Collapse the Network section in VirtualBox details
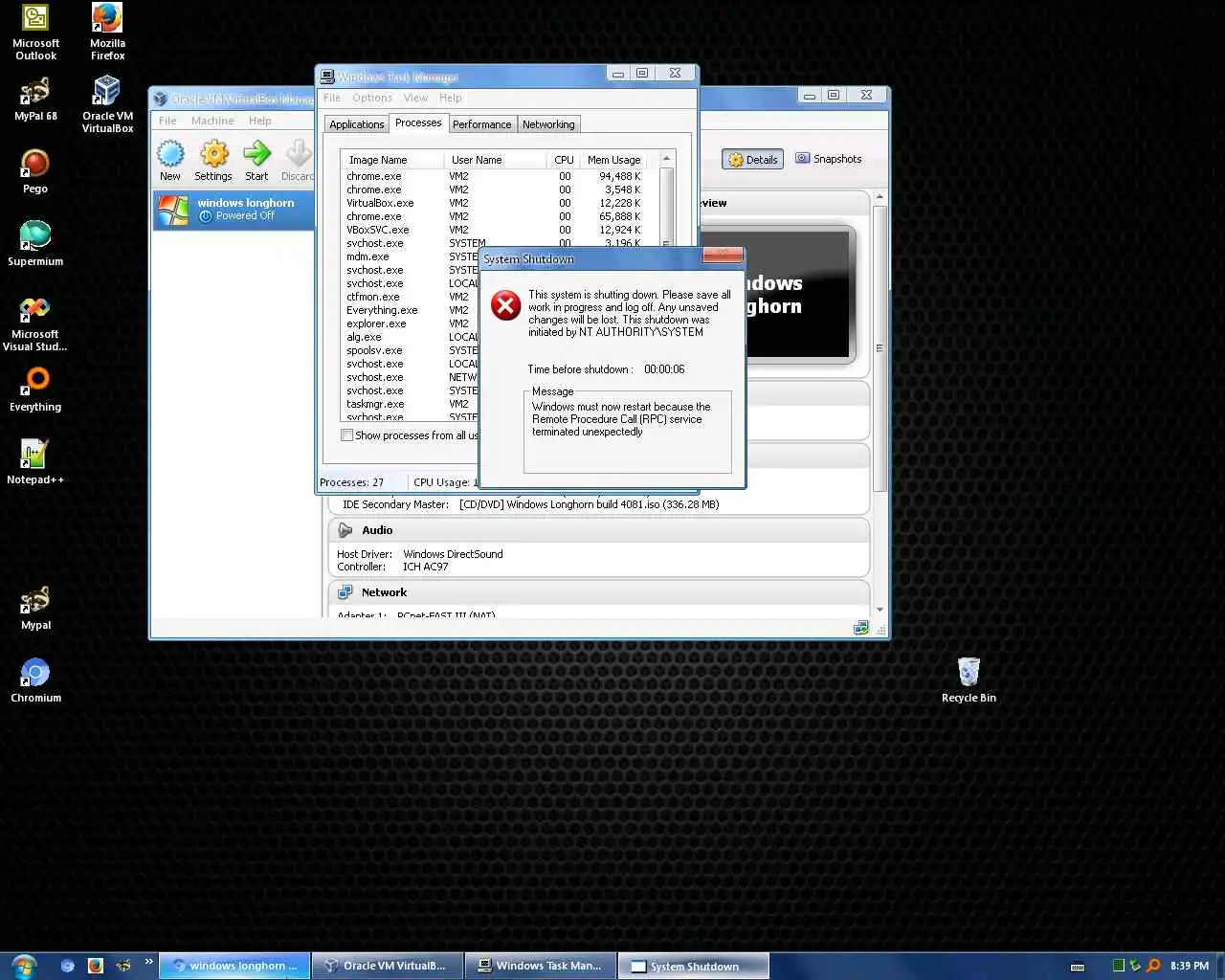The width and height of the screenshot is (1225, 980). (345, 592)
